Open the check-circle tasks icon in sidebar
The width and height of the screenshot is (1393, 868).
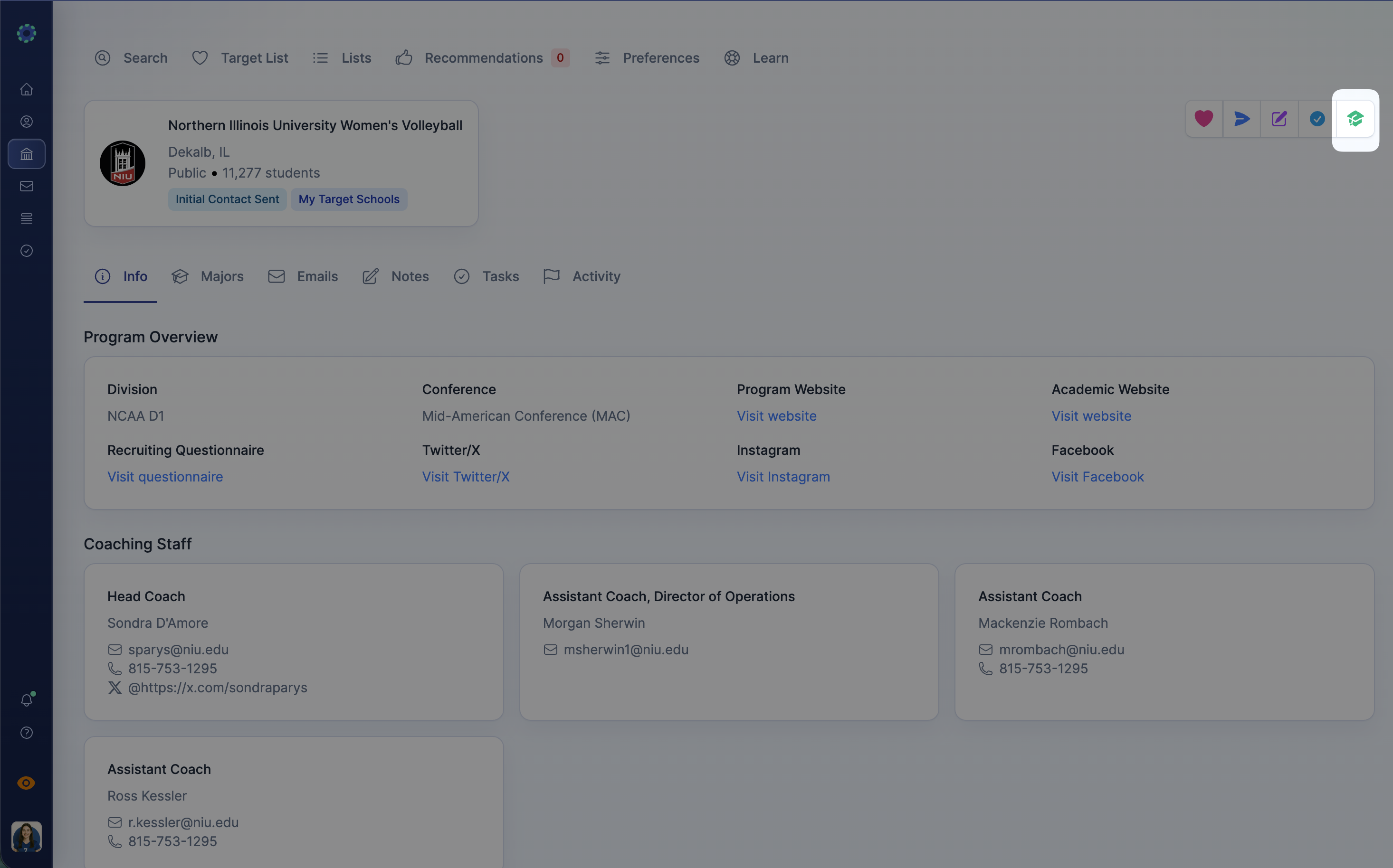click(27, 251)
